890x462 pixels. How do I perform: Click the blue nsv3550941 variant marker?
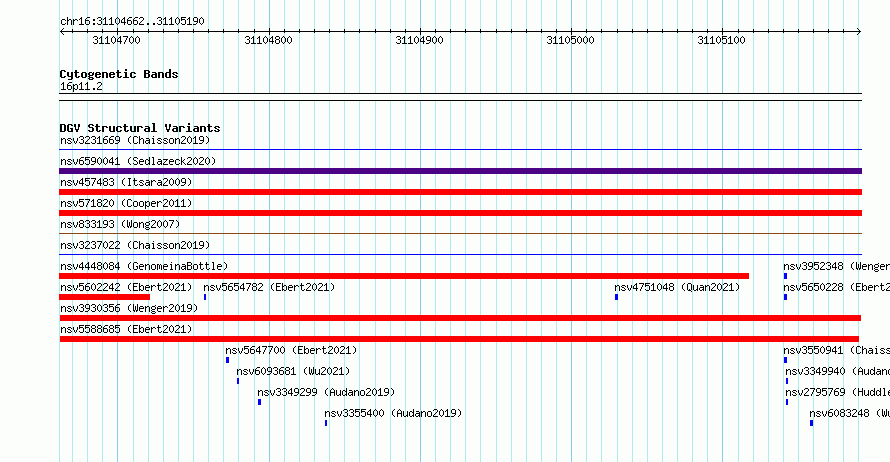[785, 360]
